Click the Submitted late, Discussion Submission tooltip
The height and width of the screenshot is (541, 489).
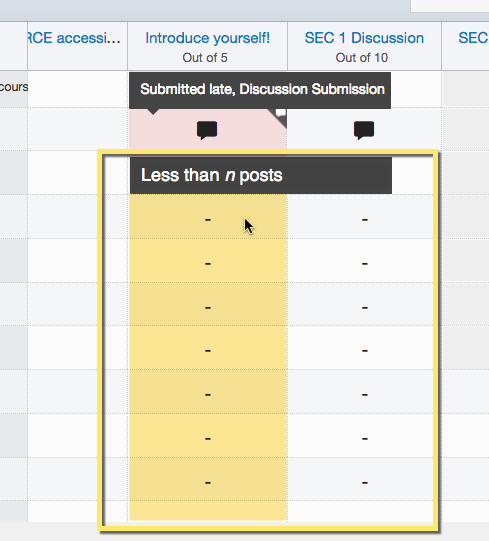[260, 90]
